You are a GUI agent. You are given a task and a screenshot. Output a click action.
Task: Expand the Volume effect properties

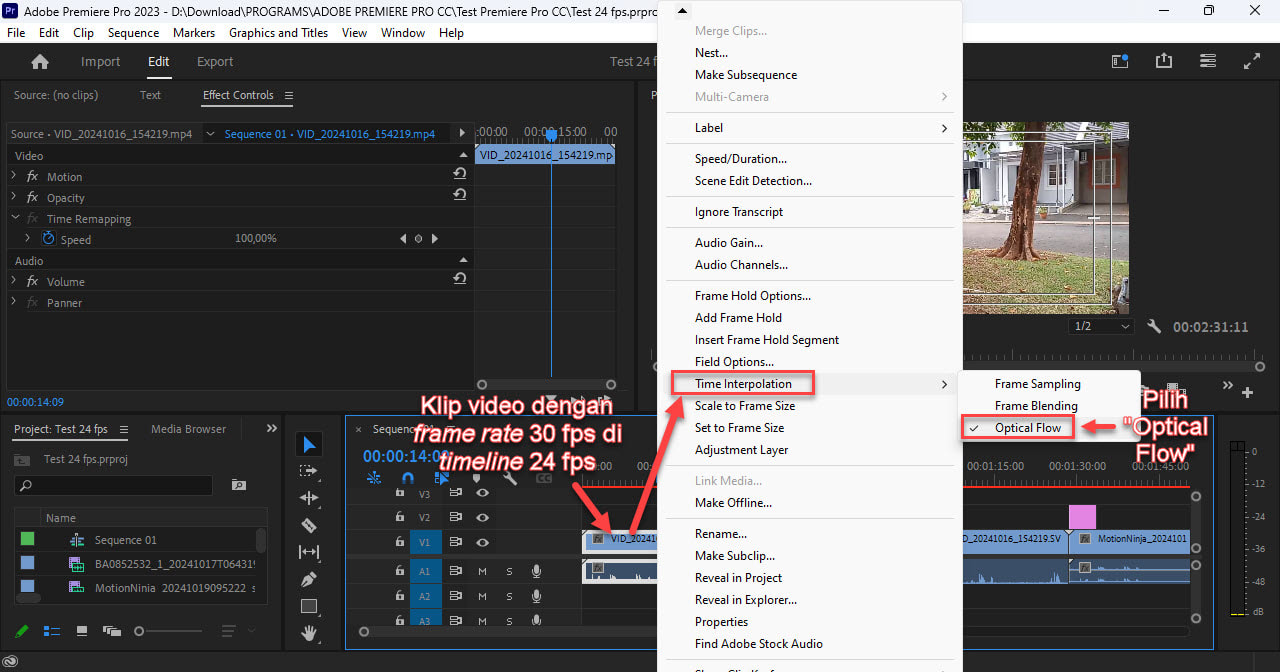(14, 281)
